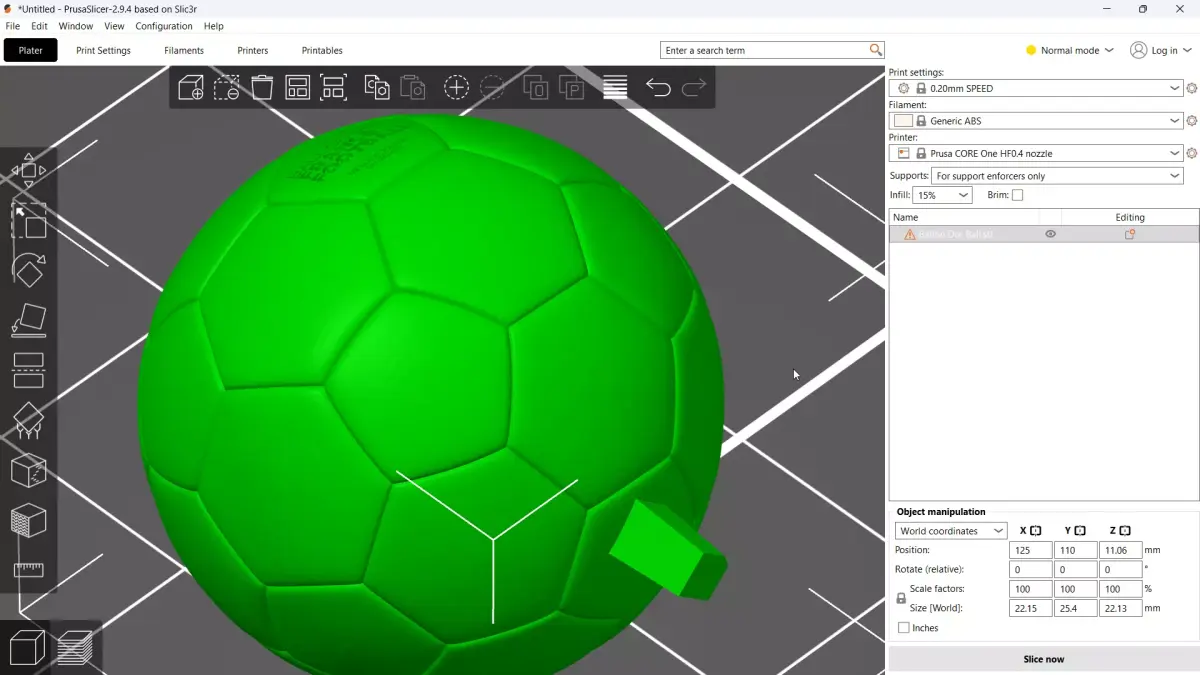Select the Plater tab
Viewport: 1200px width, 675px height.
tap(31, 50)
